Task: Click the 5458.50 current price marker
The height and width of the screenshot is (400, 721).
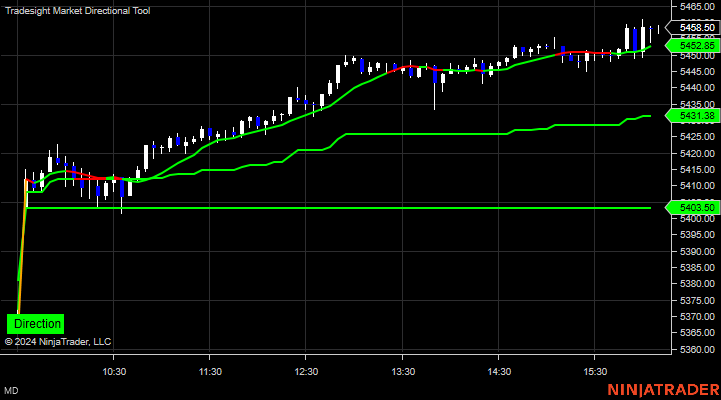Action: pos(693,28)
